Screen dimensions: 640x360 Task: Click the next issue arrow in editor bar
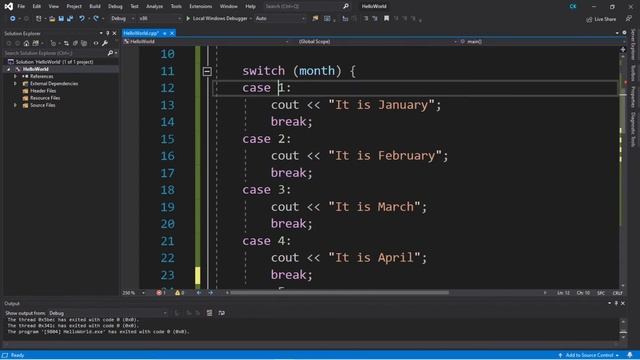click(211, 293)
